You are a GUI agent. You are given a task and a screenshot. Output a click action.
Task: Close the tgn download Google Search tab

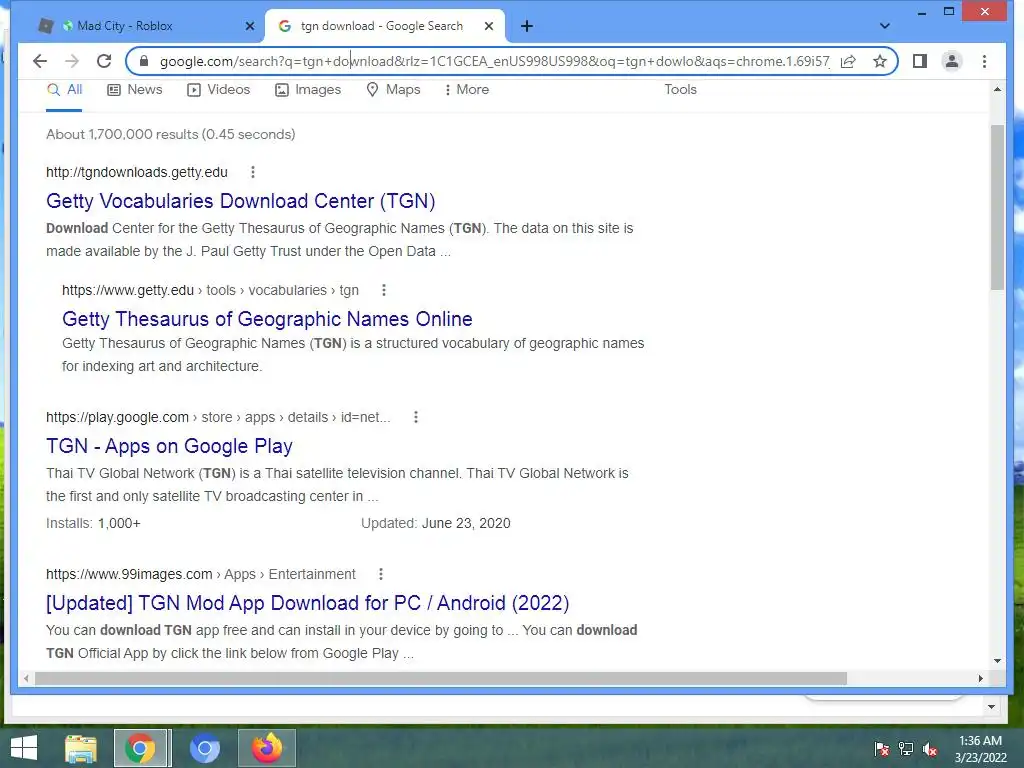[x=489, y=26]
